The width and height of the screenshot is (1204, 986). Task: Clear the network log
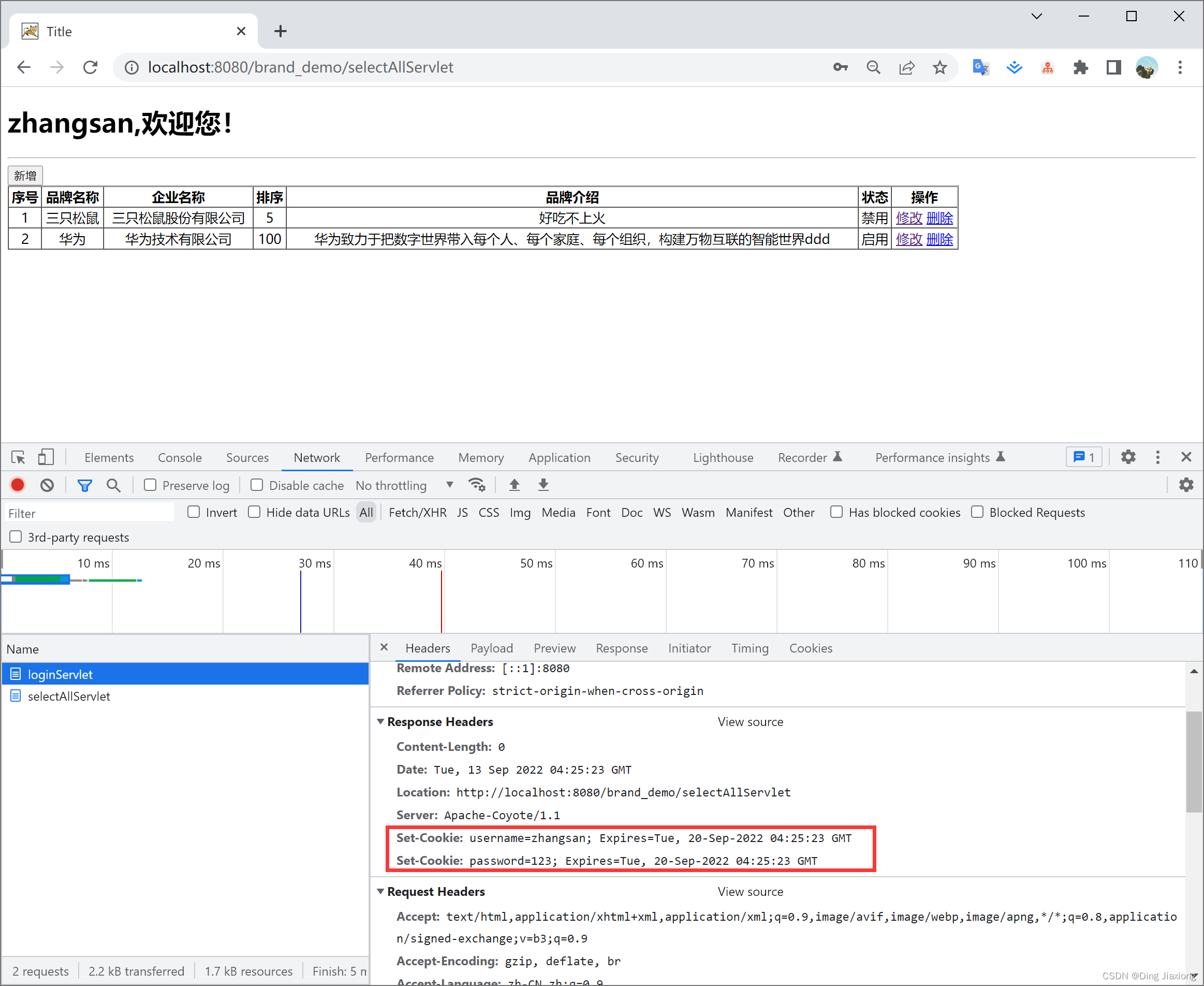click(x=47, y=485)
